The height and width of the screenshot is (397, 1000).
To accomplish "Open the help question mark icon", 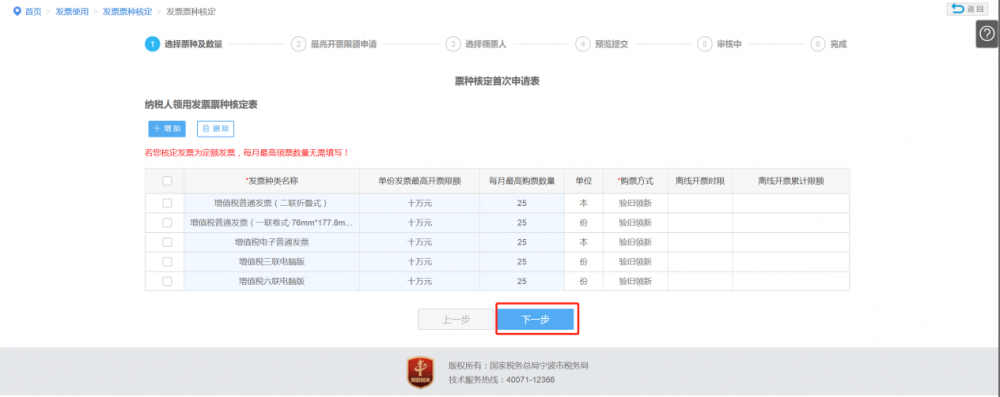I will point(987,34).
